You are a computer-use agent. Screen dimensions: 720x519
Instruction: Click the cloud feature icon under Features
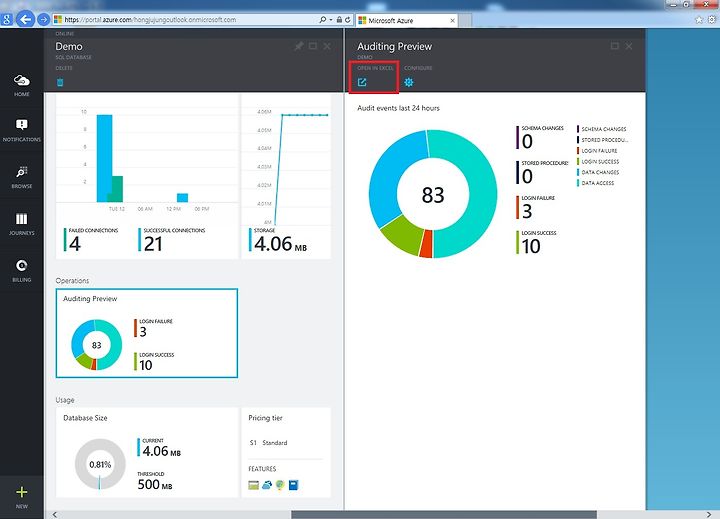click(x=267, y=485)
